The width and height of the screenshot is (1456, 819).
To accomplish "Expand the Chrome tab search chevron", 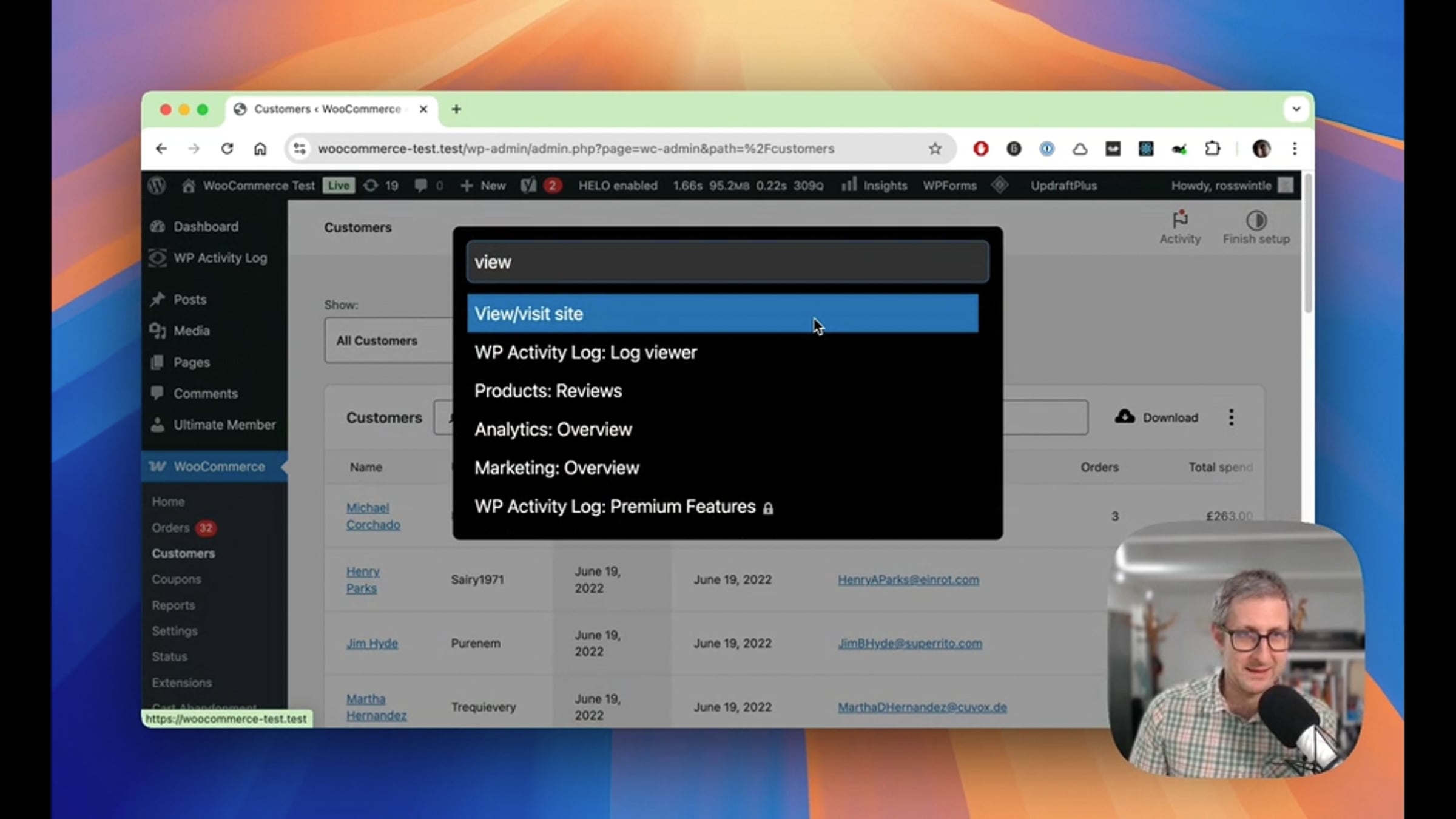I will pyautogui.click(x=1296, y=109).
